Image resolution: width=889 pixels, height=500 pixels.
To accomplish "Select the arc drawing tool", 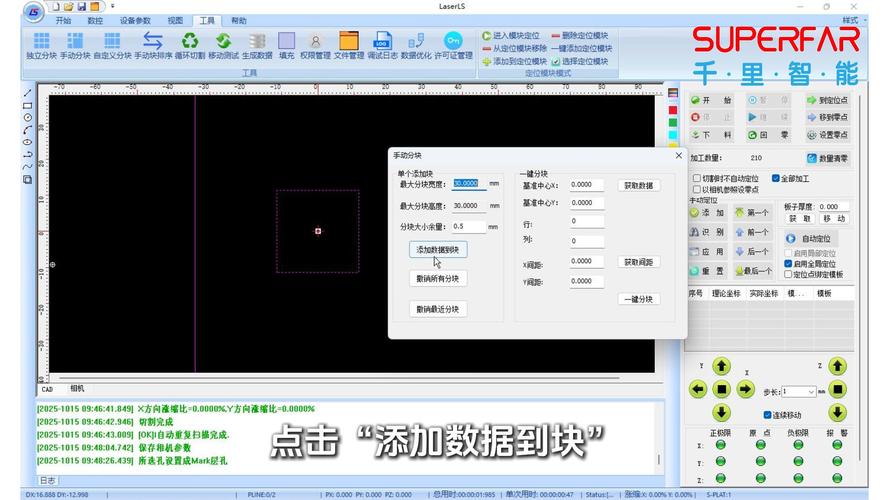I will coord(27,130).
